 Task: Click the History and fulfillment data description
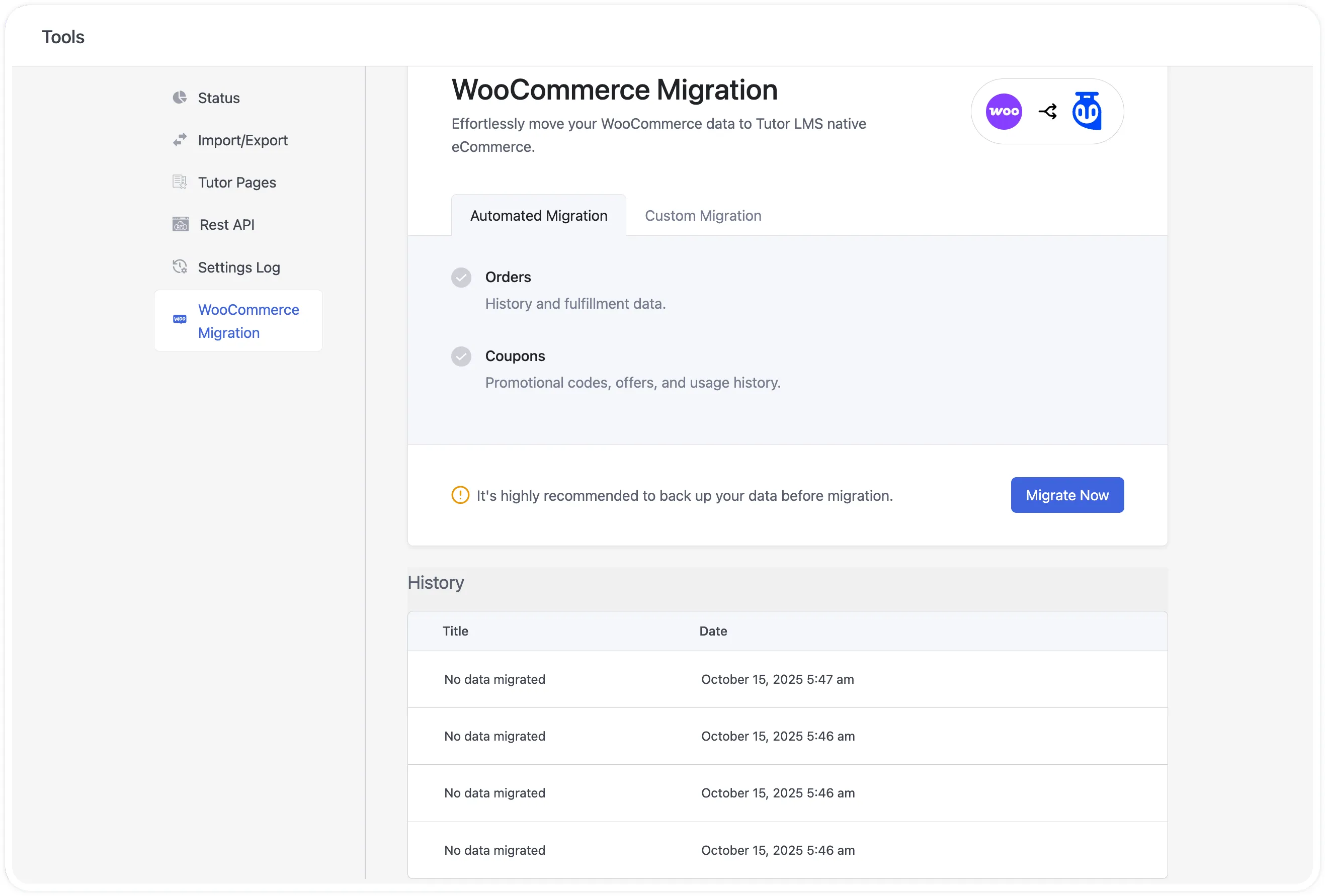(575, 304)
